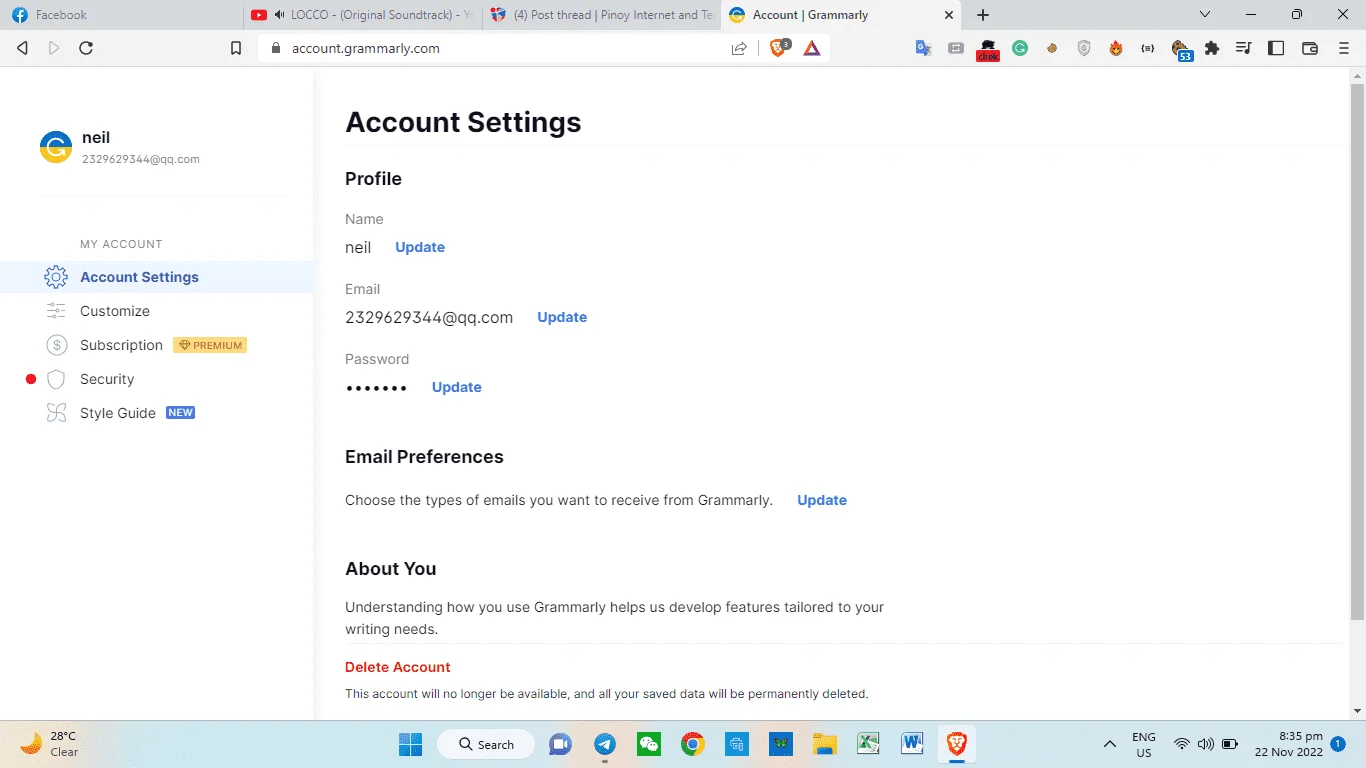
Task: Click the Brave Shields lion icon
Action: click(779, 48)
